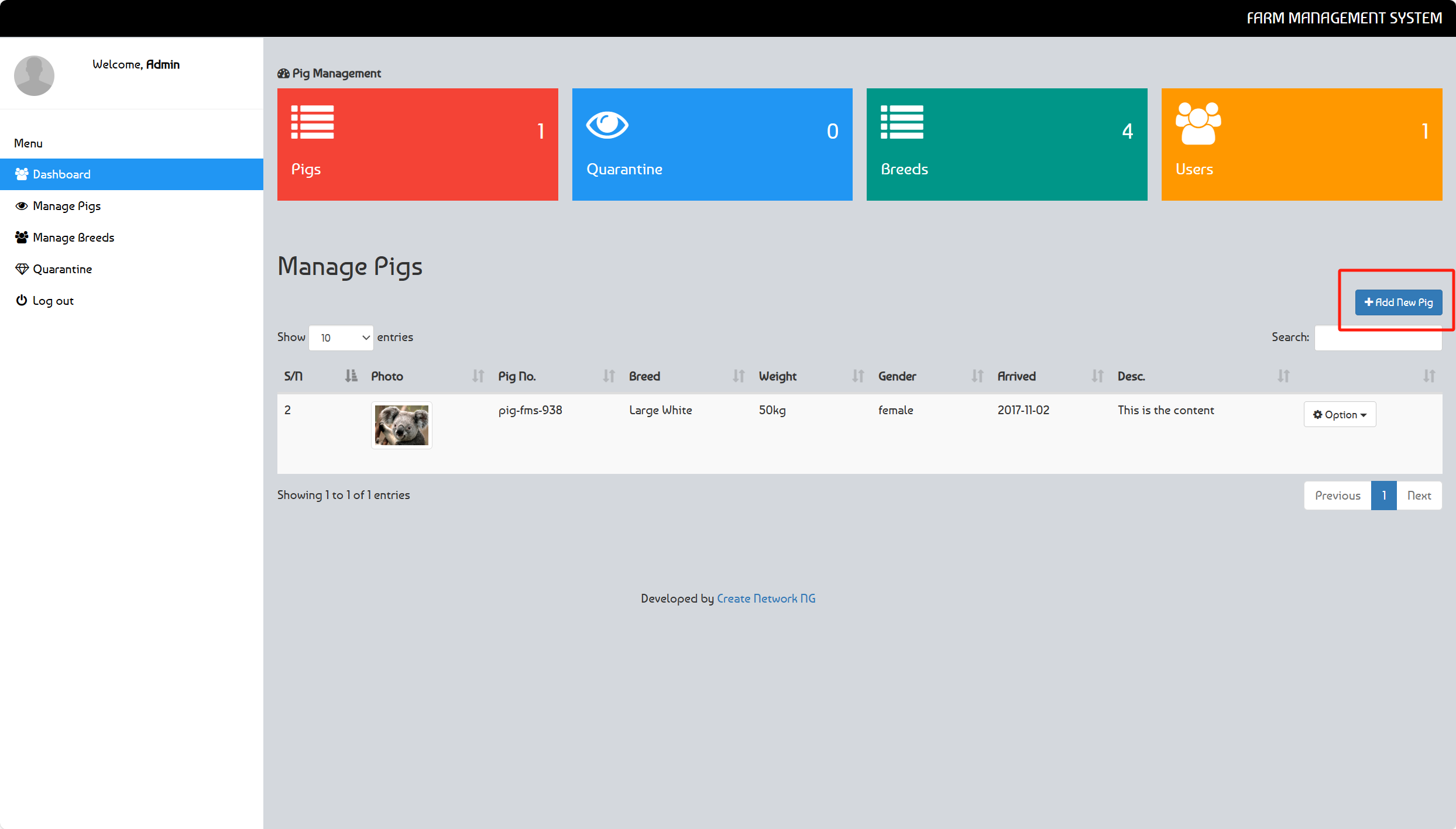Open Manage Pigs in the sidebar
The height and width of the screenshot is (829, 1456).
click(132, 206)
